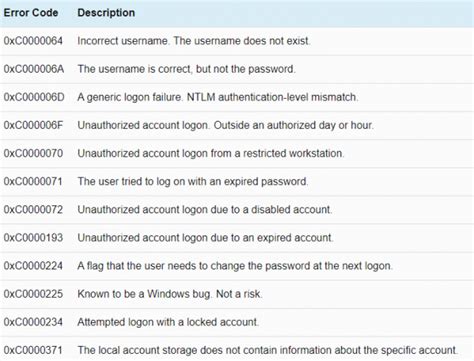Select error code 0xC0000225
This screenshot has width=474, height=361.
pyautogui.click(x=33, y=294)
